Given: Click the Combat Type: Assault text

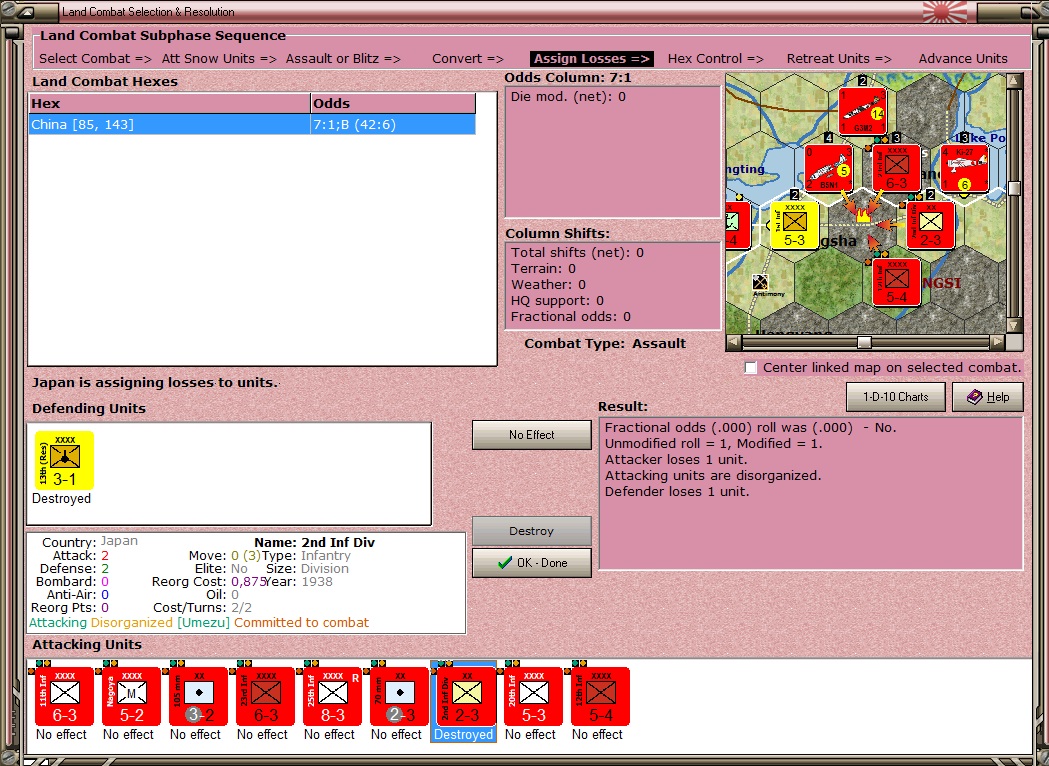Looking at the screenshot, I should click(605, 344).
